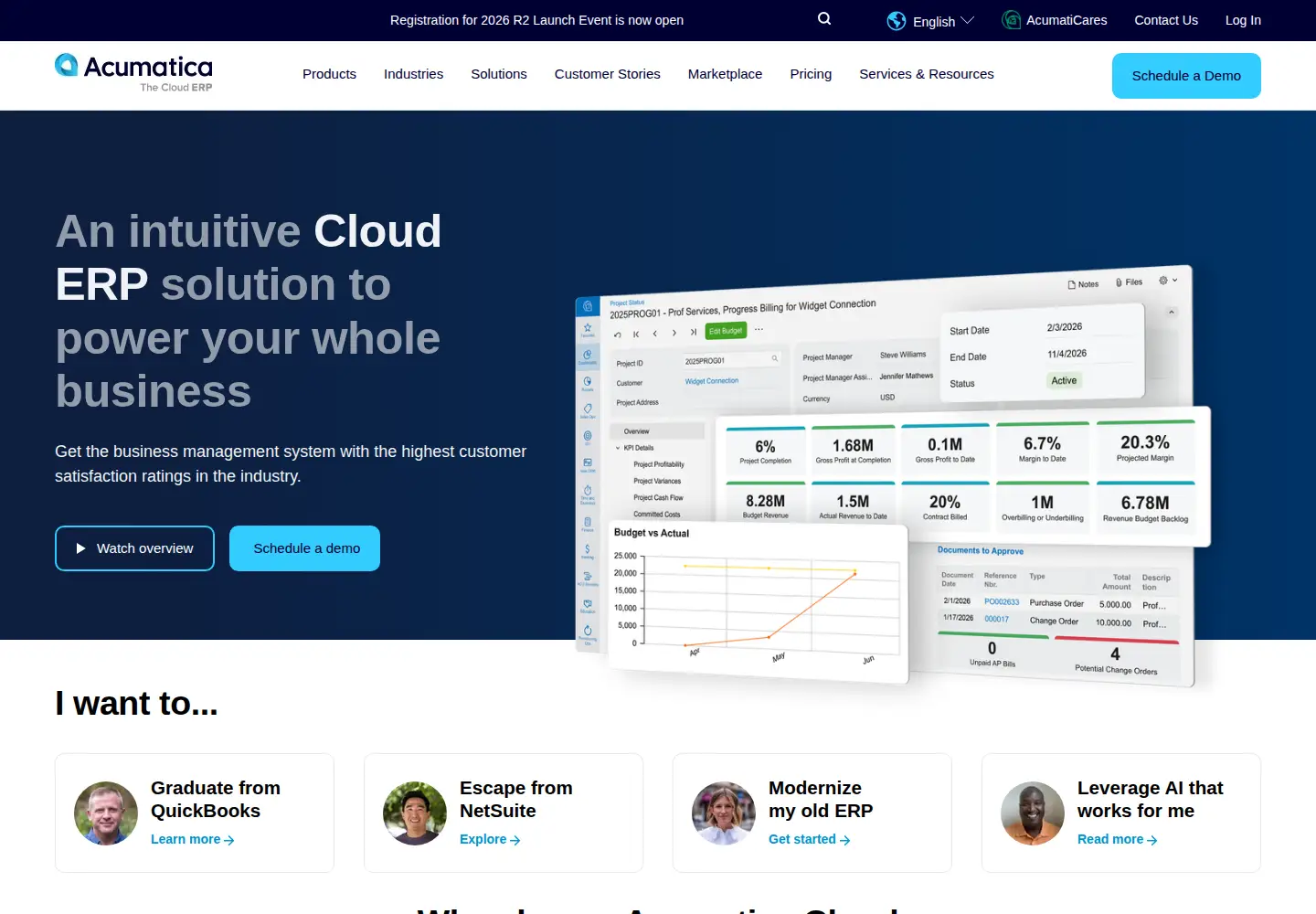Click the Read more link

click(1117, 839)
